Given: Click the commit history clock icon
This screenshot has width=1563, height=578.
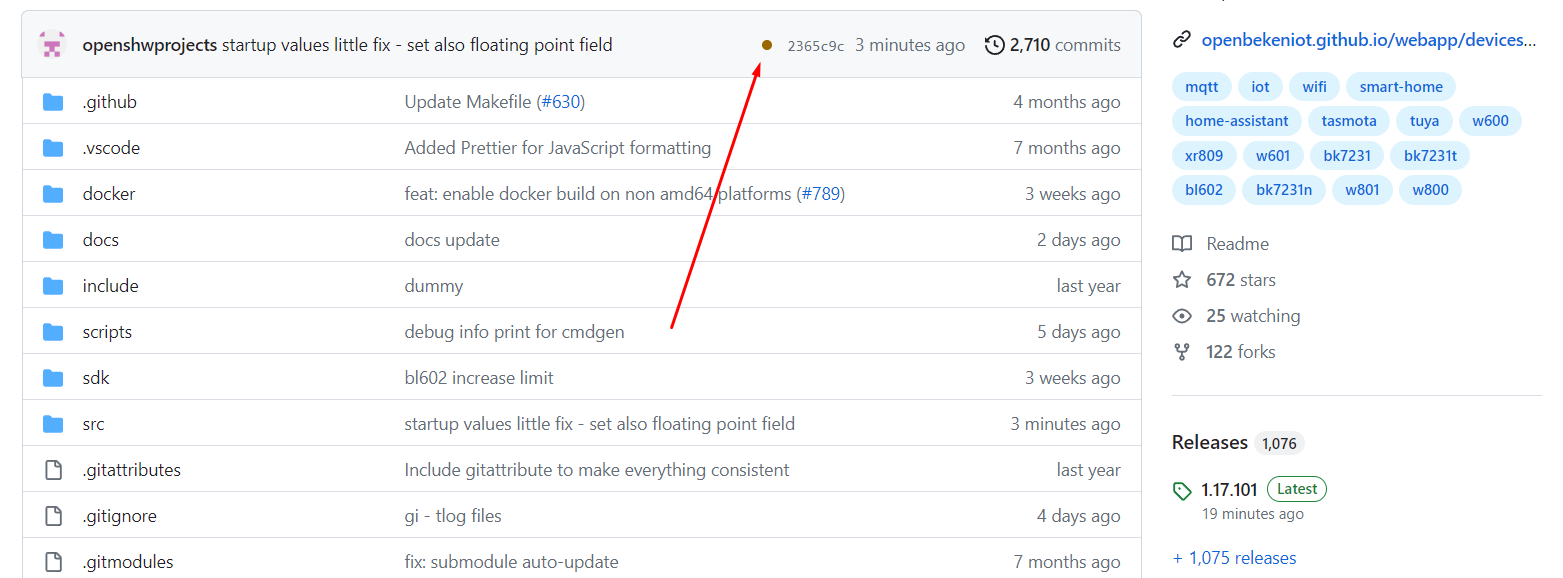Looking at the screenshot, I should click(x=994, y=45).
